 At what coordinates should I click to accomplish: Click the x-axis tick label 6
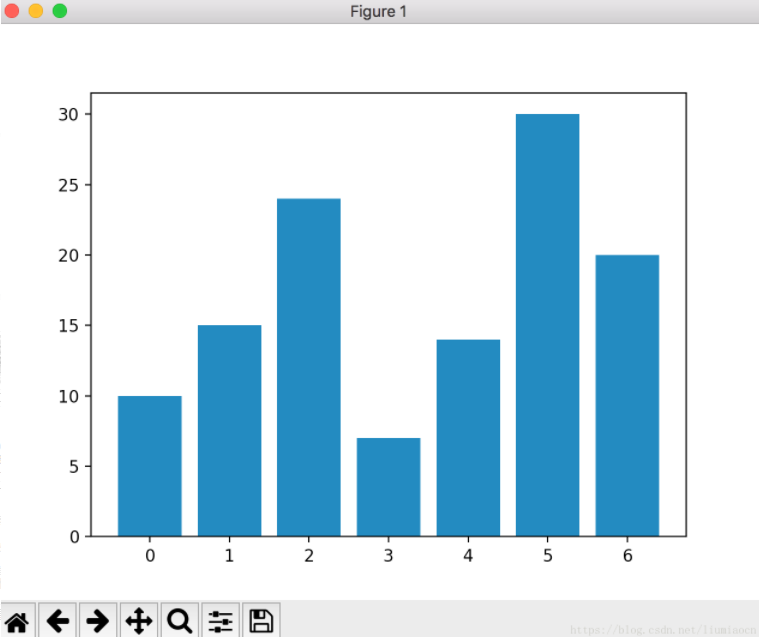[627, 556]
